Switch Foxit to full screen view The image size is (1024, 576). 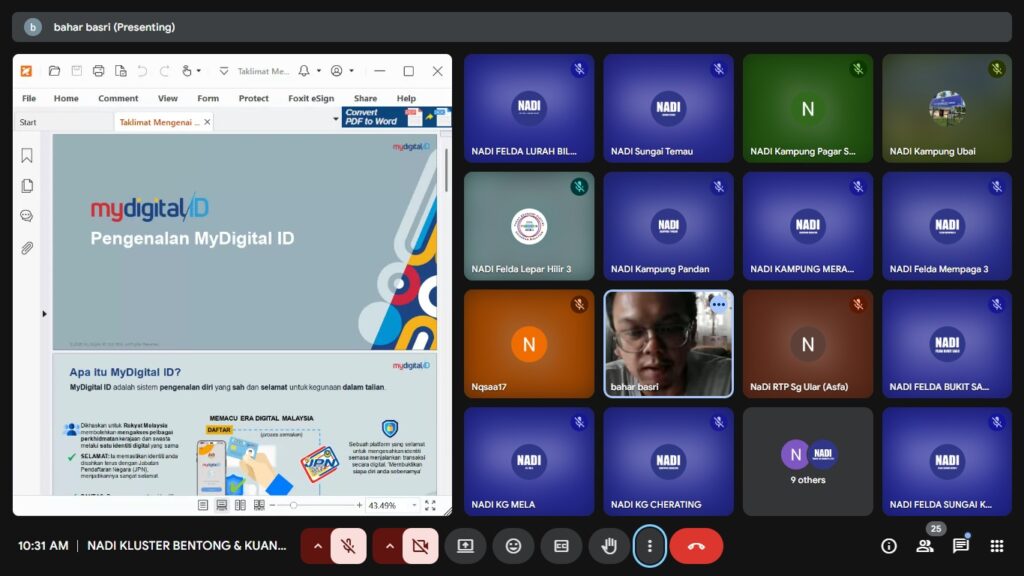(430, 505)
